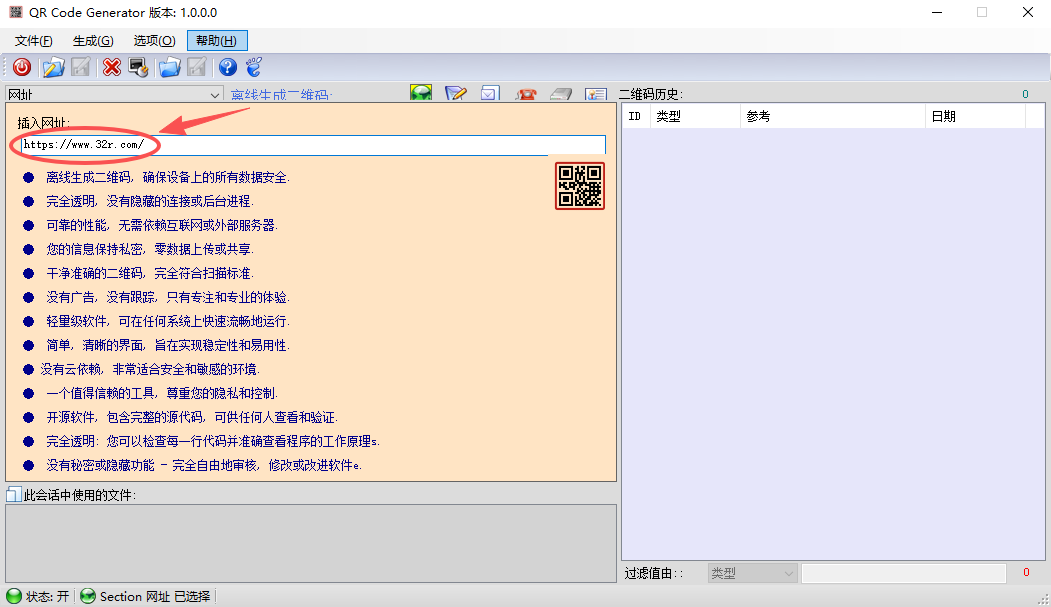1051x607 pixels.
Task: Open the 文件(F) menu
Action: click(x=34, y=41)
